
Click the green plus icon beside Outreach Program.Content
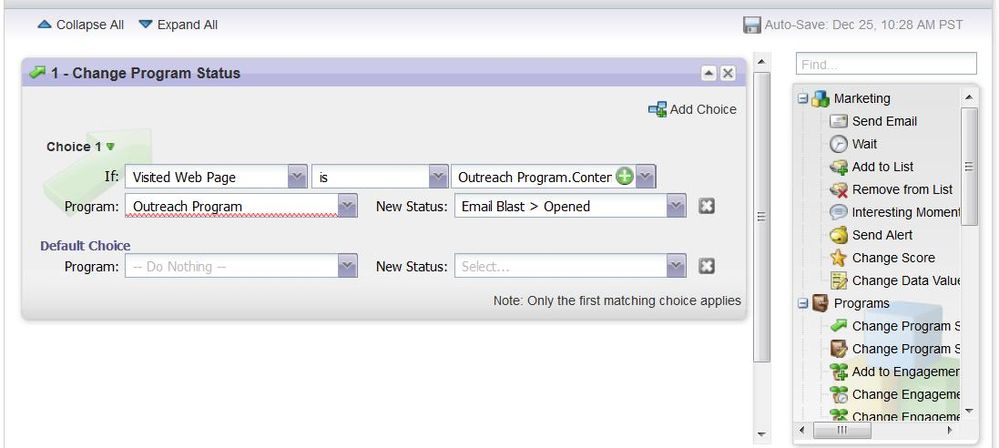pos(624,177)
